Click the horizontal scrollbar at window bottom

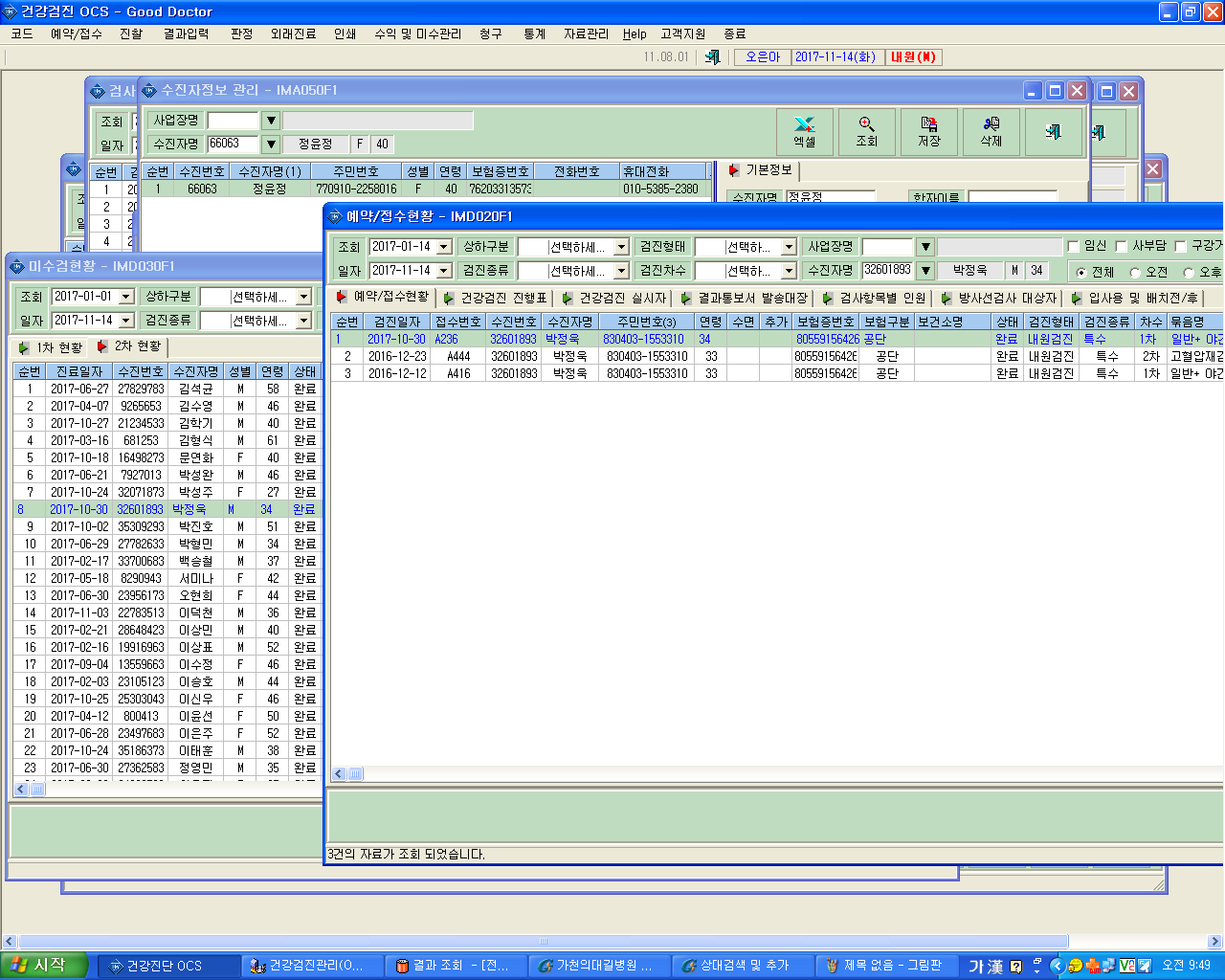612,942
